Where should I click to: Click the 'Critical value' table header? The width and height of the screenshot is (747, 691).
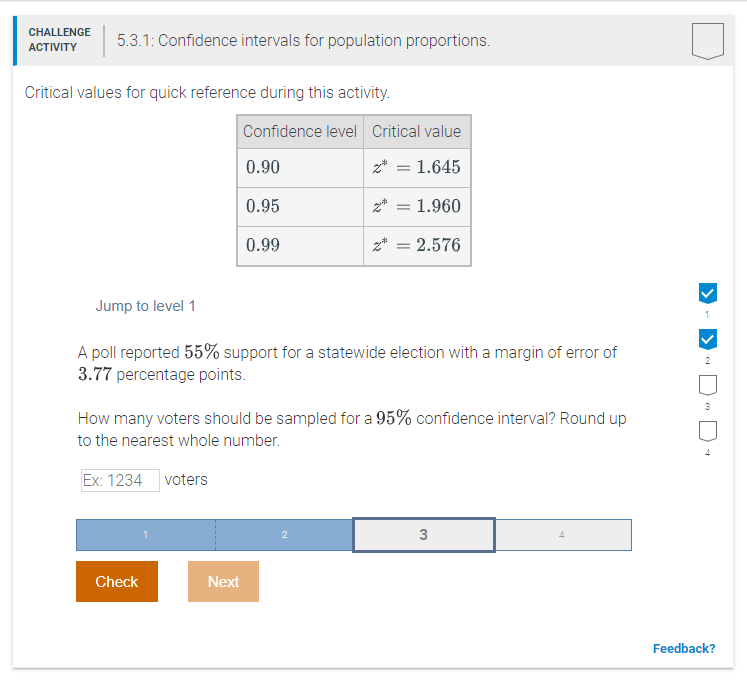pyautogui.click(x=417, y=132)
